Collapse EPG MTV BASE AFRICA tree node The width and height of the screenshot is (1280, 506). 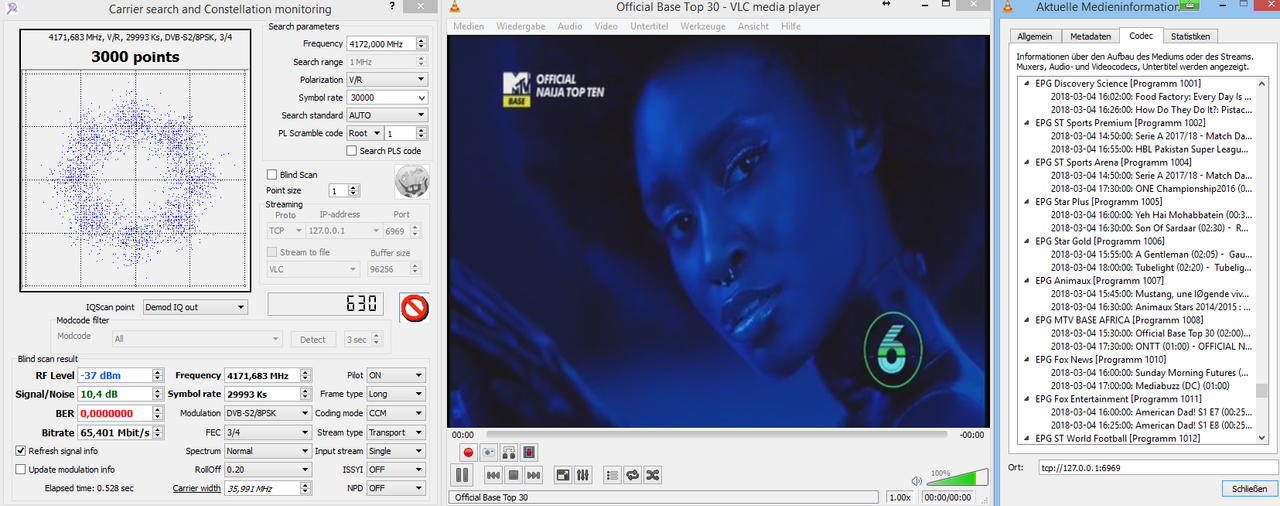coord(1026,320)
